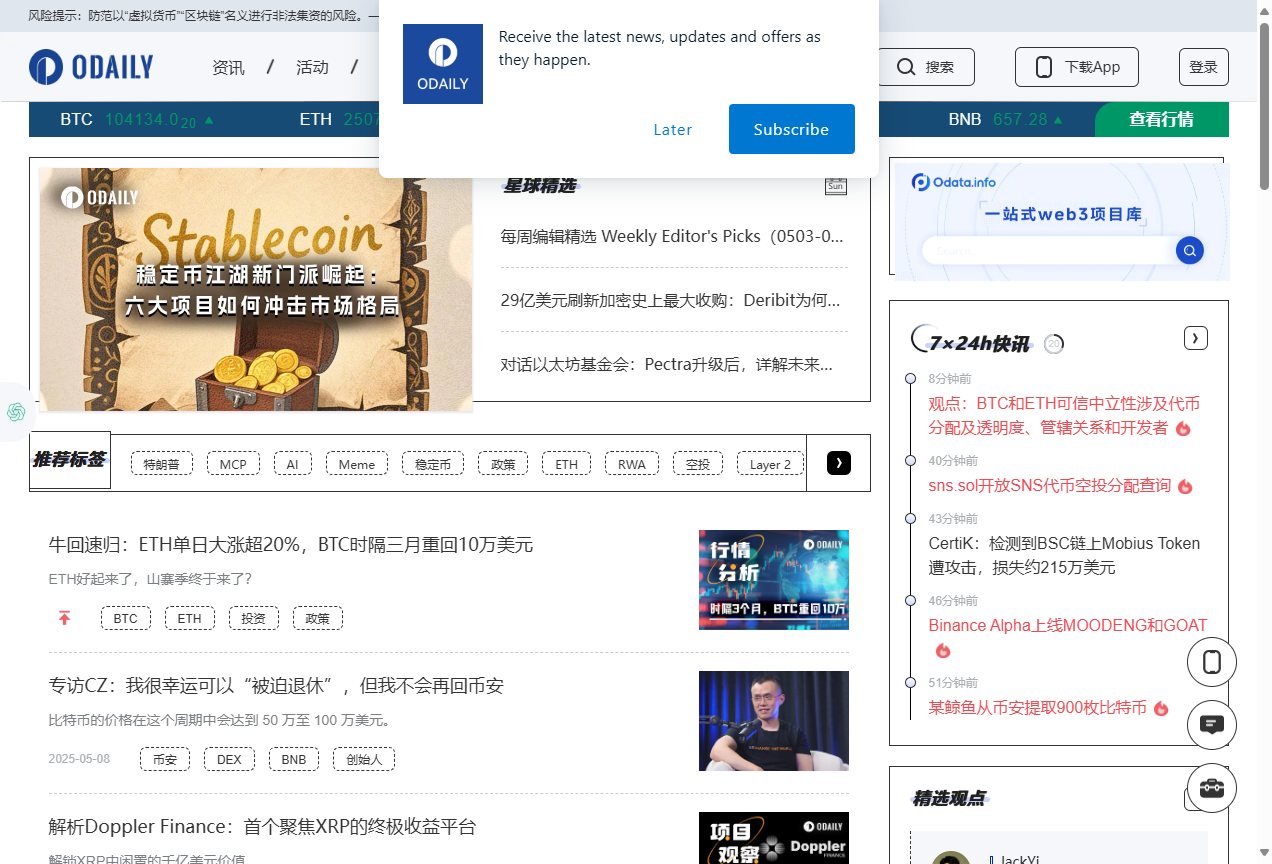Click the pin-to-top arrow icon under ETH article

(x=64, y=618)
